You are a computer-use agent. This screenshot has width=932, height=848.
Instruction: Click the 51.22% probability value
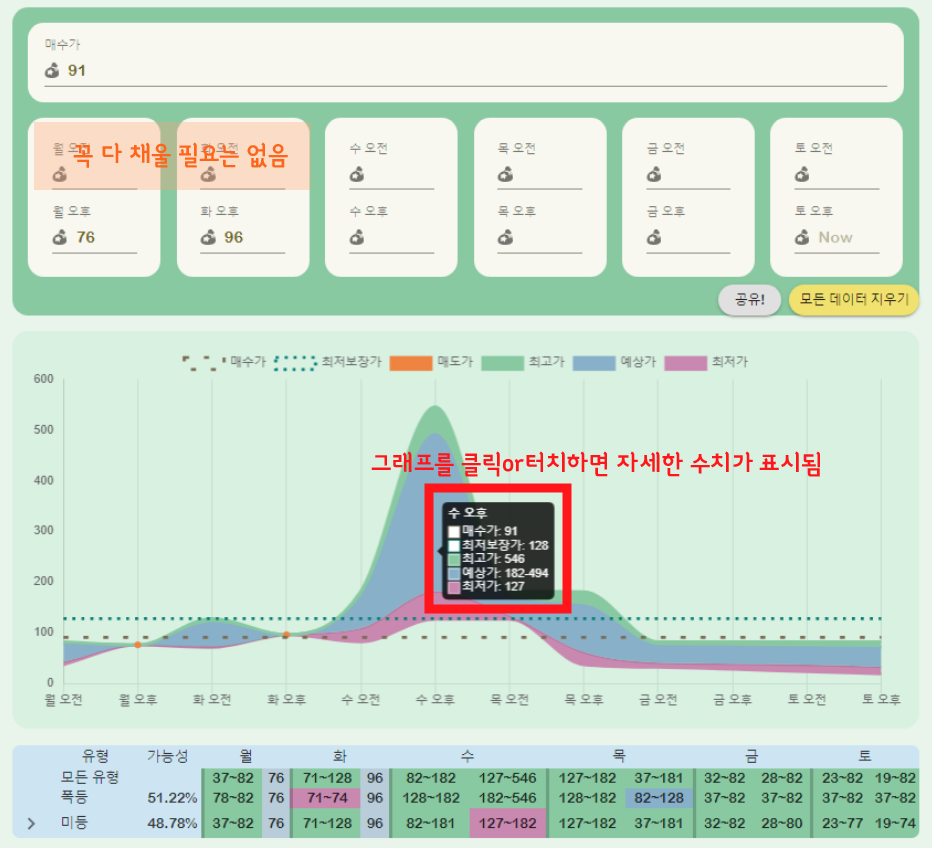click(x=172, y=797)
